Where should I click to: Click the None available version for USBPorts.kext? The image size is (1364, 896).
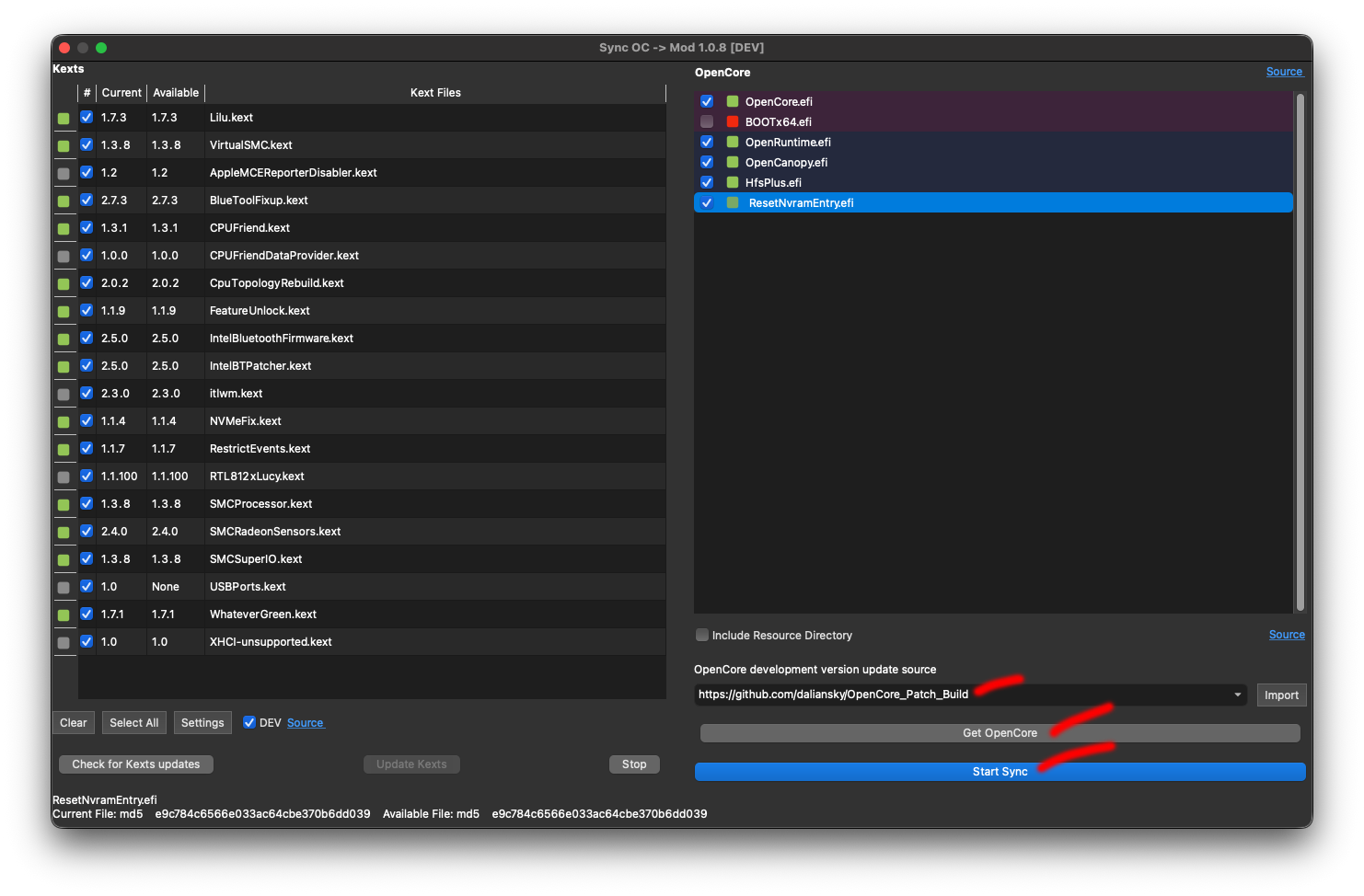(166, 587)
